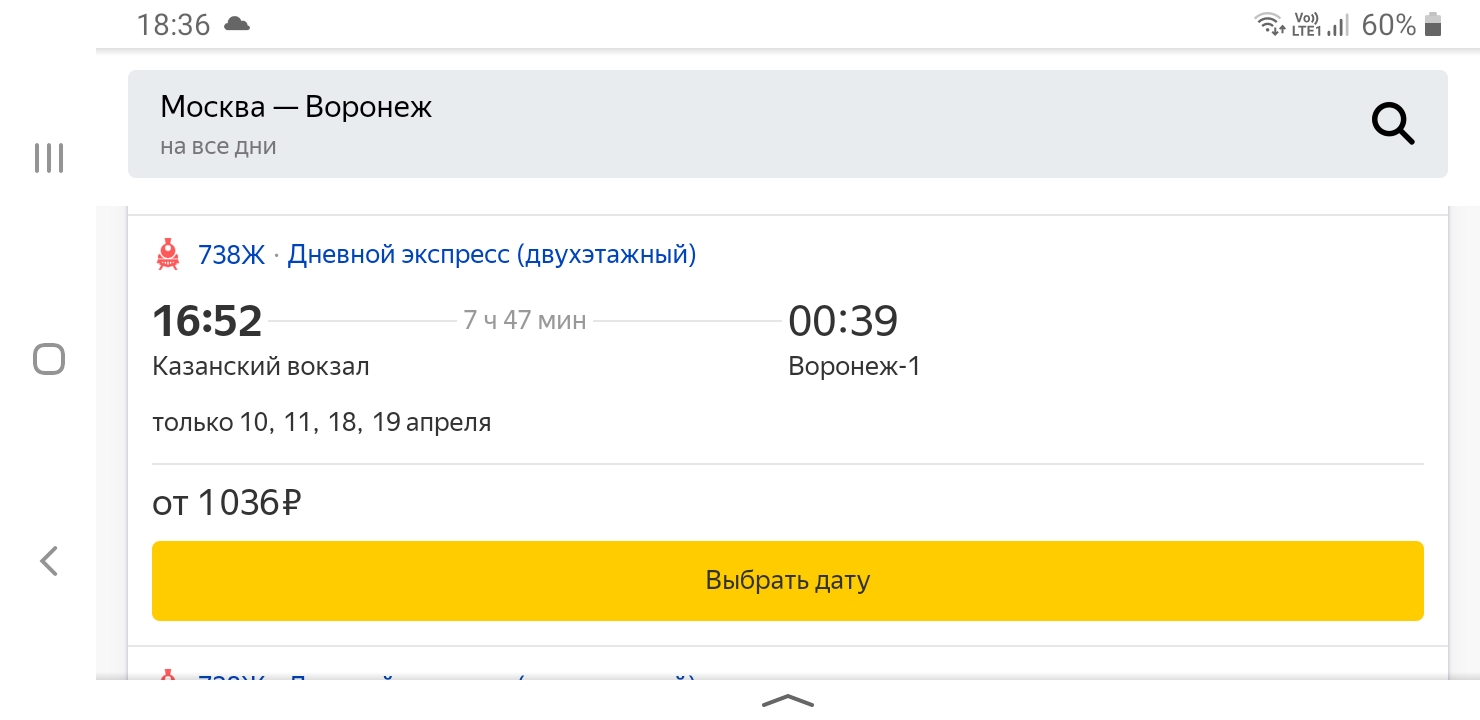
Task: Tap the Казанский вокзал departure station
Action: (261, 367)
